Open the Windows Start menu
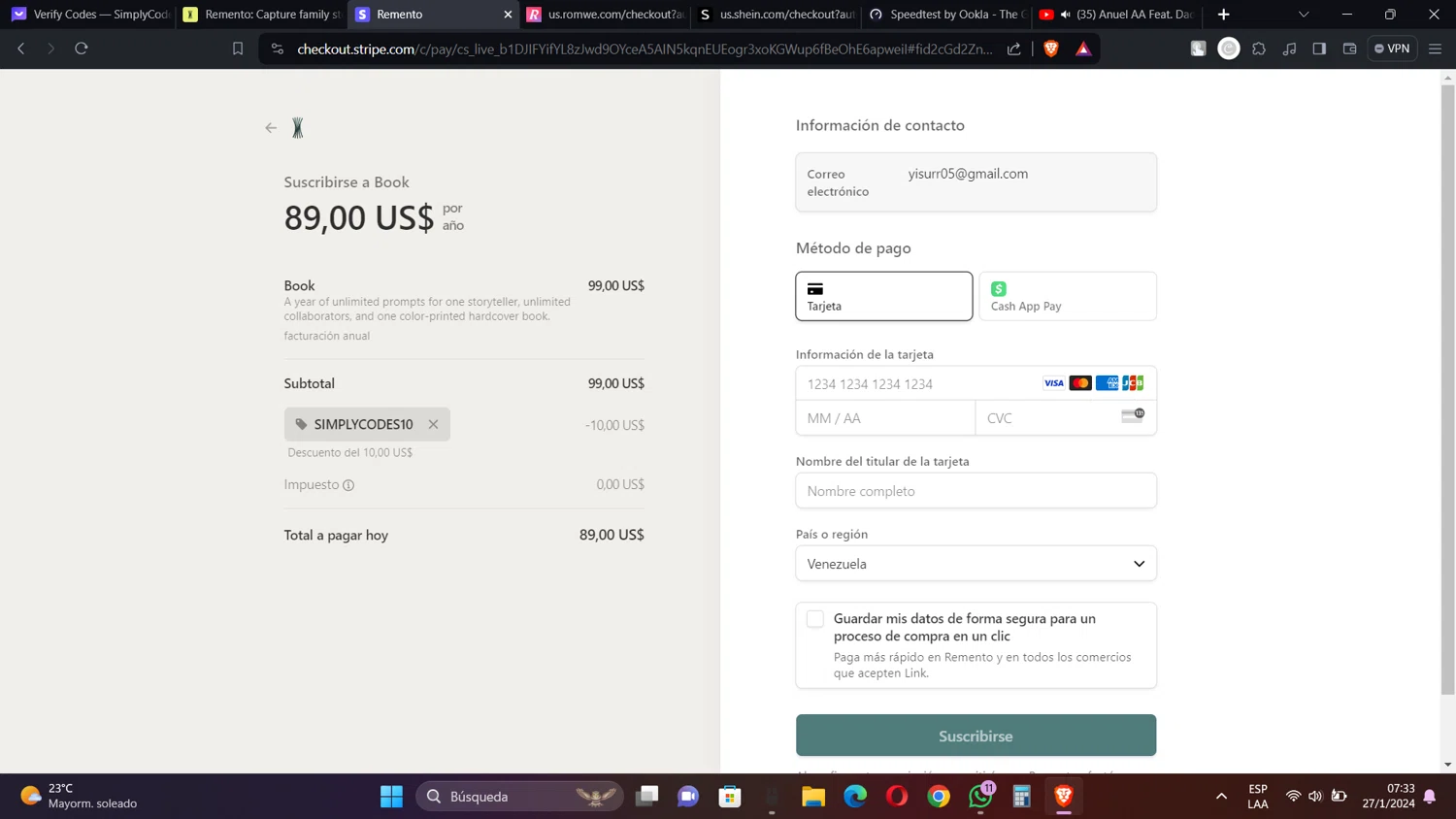This screenshot has height=819, width=1456. [391, 797]
